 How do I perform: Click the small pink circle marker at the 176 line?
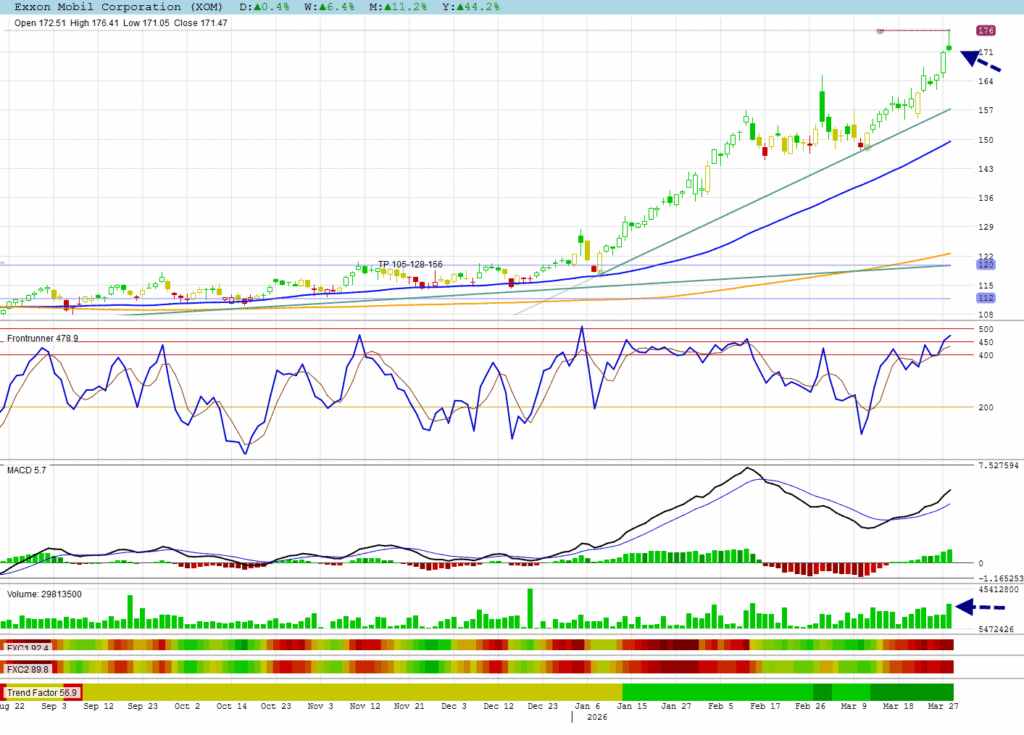(x=880, y=31)
